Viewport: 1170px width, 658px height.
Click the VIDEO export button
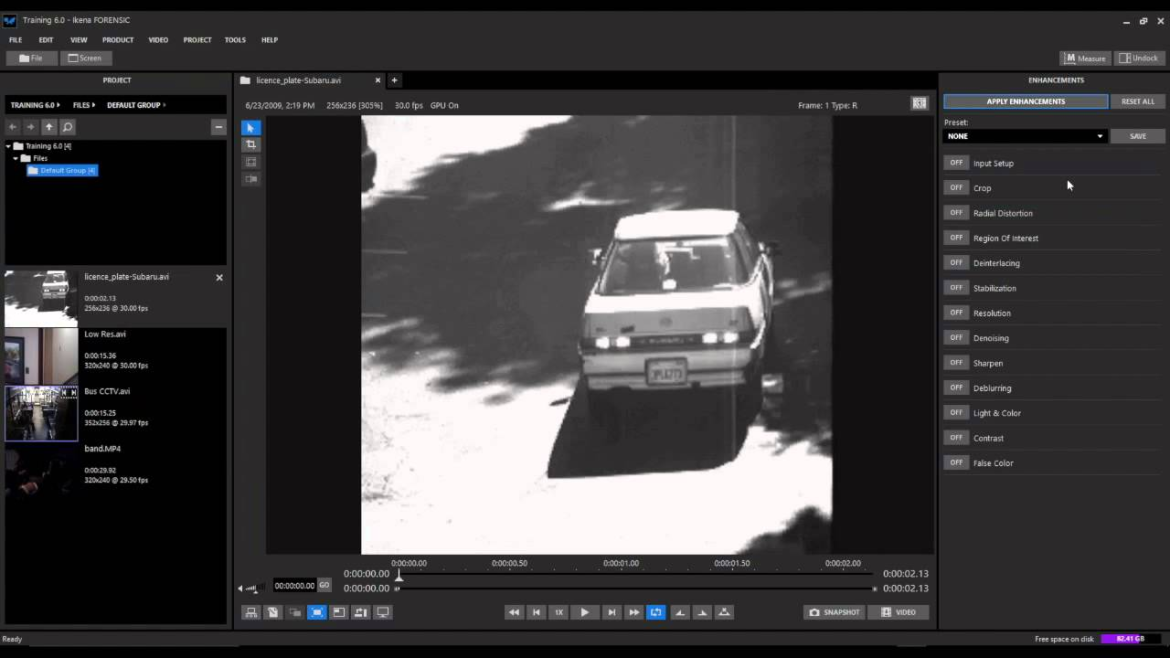coord(898,612)
